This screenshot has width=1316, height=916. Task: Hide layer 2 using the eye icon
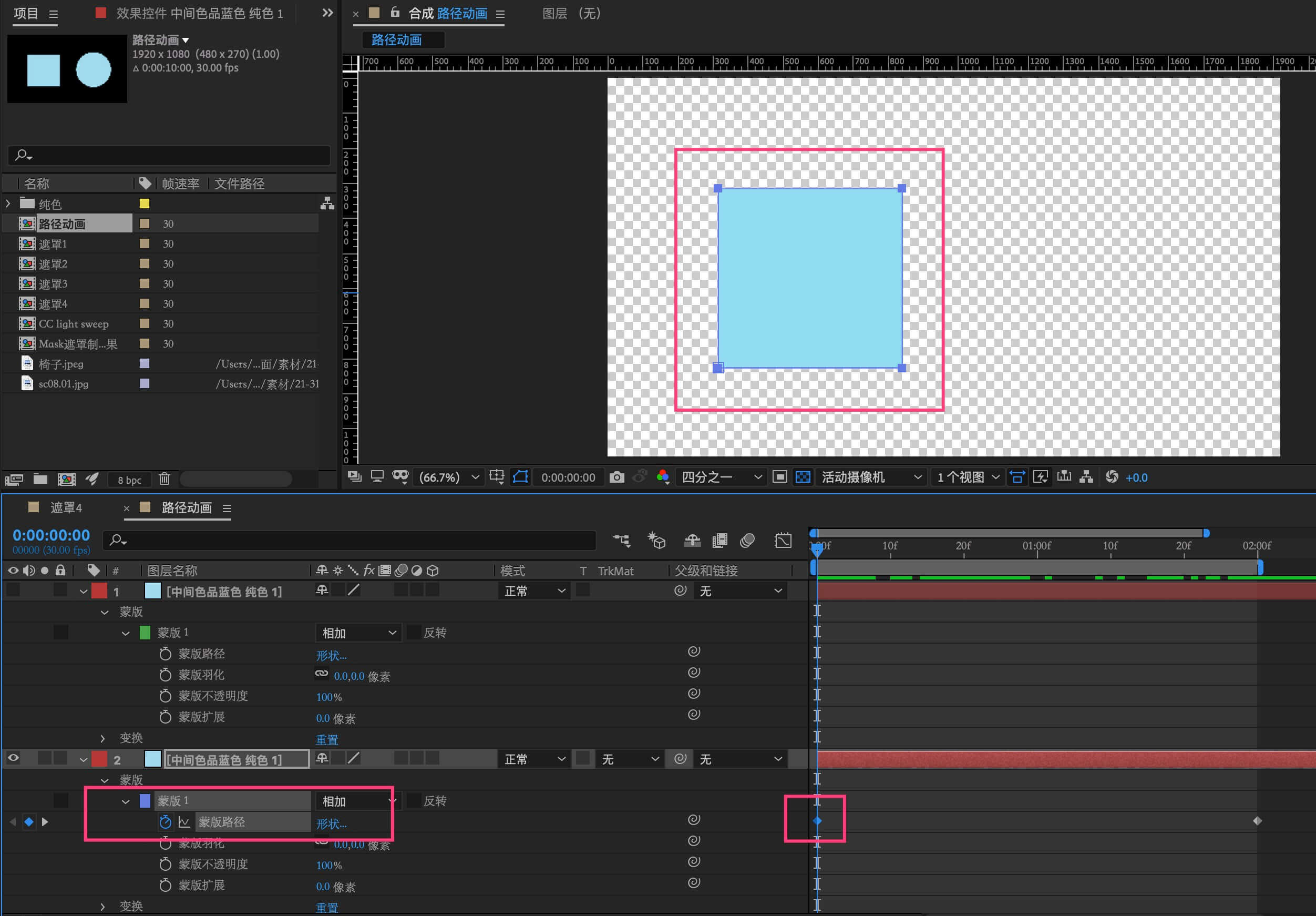pos(13,758)
